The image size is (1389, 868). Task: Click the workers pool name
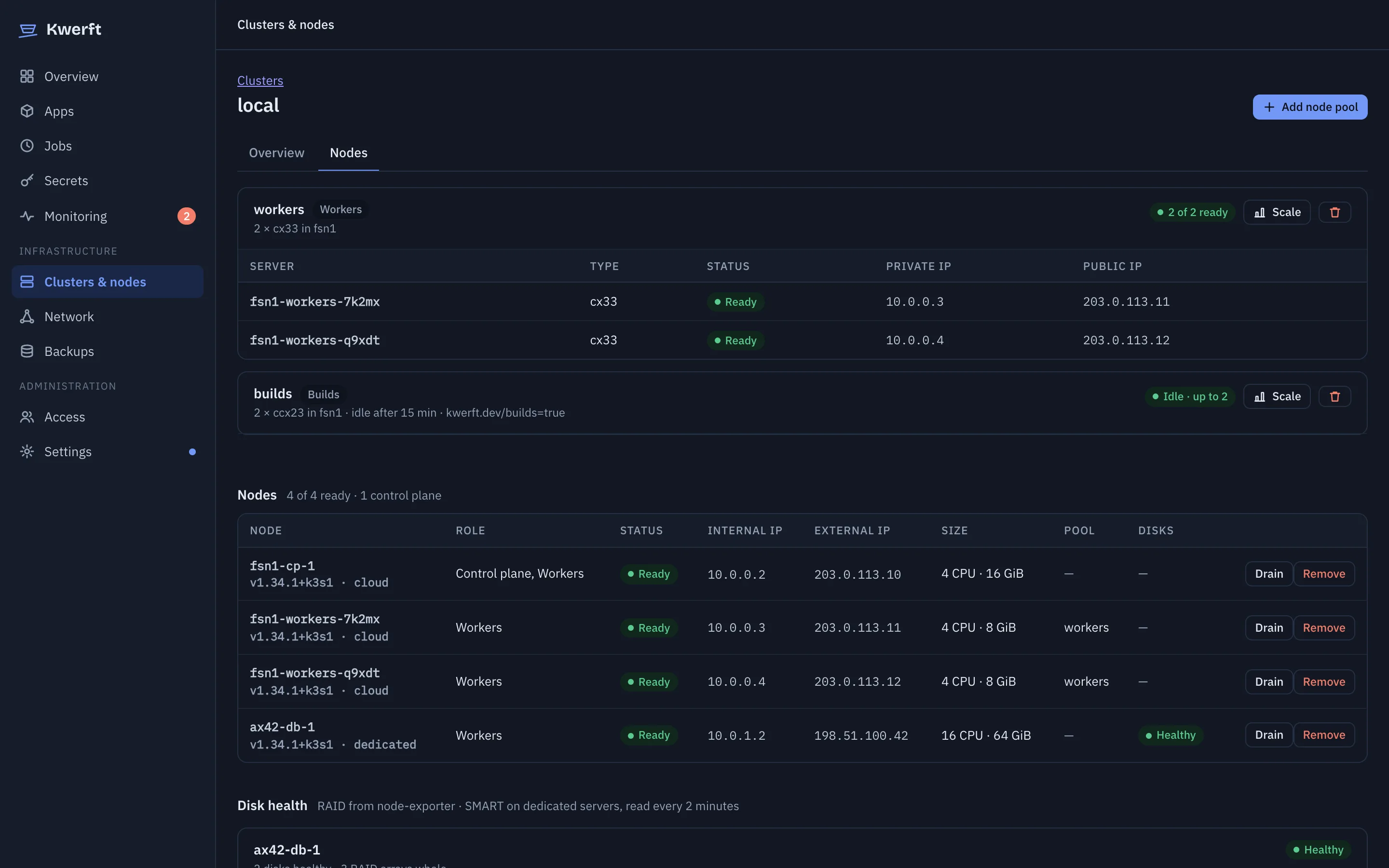point(279,210)
